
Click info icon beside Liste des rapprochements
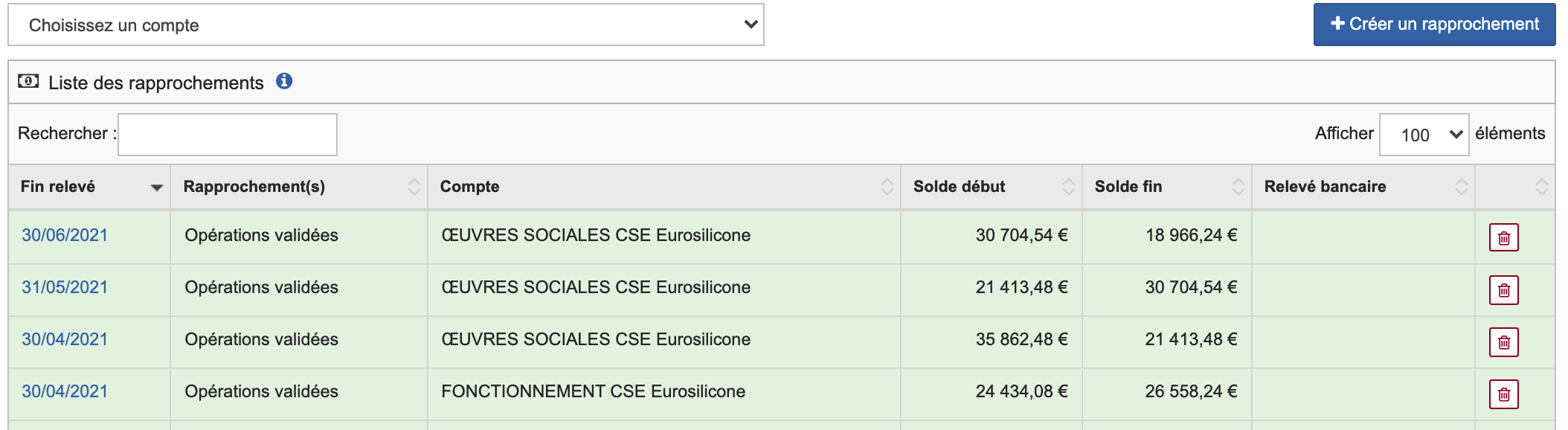(x=284, y=81)
